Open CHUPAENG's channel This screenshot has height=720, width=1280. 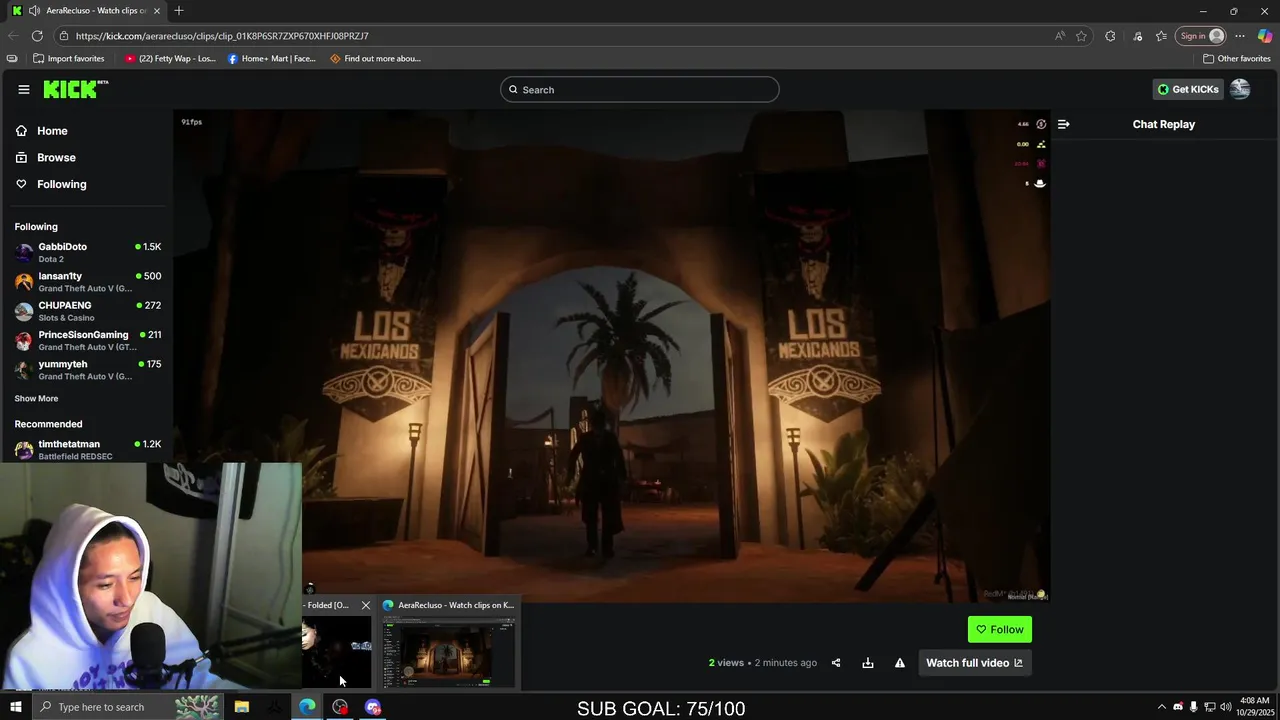pyautogui.click(x=88, y=311)
